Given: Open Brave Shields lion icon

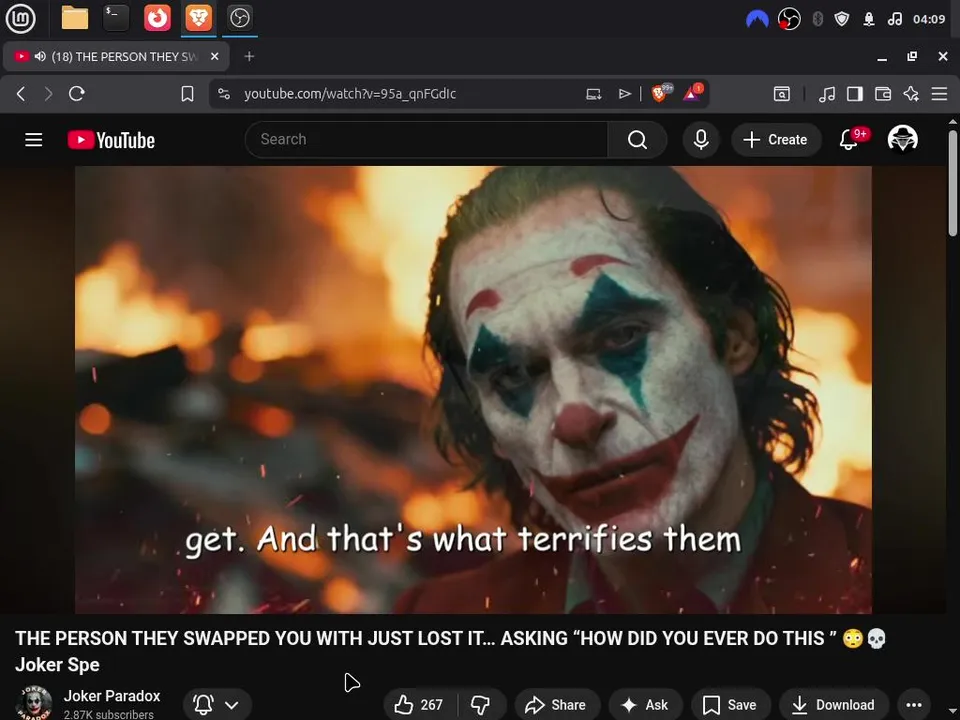Looking at the screenshot, I should 661,93.
